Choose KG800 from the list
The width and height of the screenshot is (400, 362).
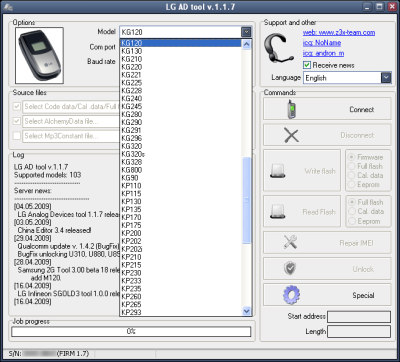point(180,170)
